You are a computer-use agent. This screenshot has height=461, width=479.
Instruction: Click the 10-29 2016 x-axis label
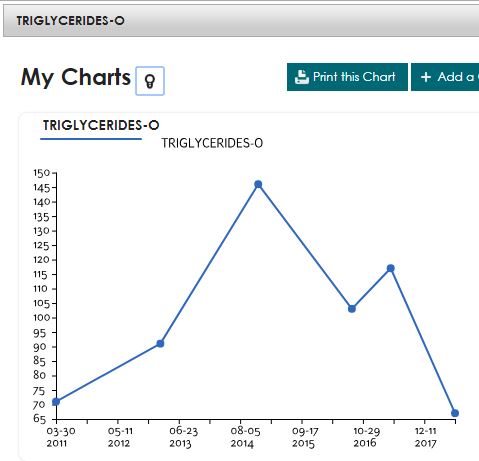[366, 437]
